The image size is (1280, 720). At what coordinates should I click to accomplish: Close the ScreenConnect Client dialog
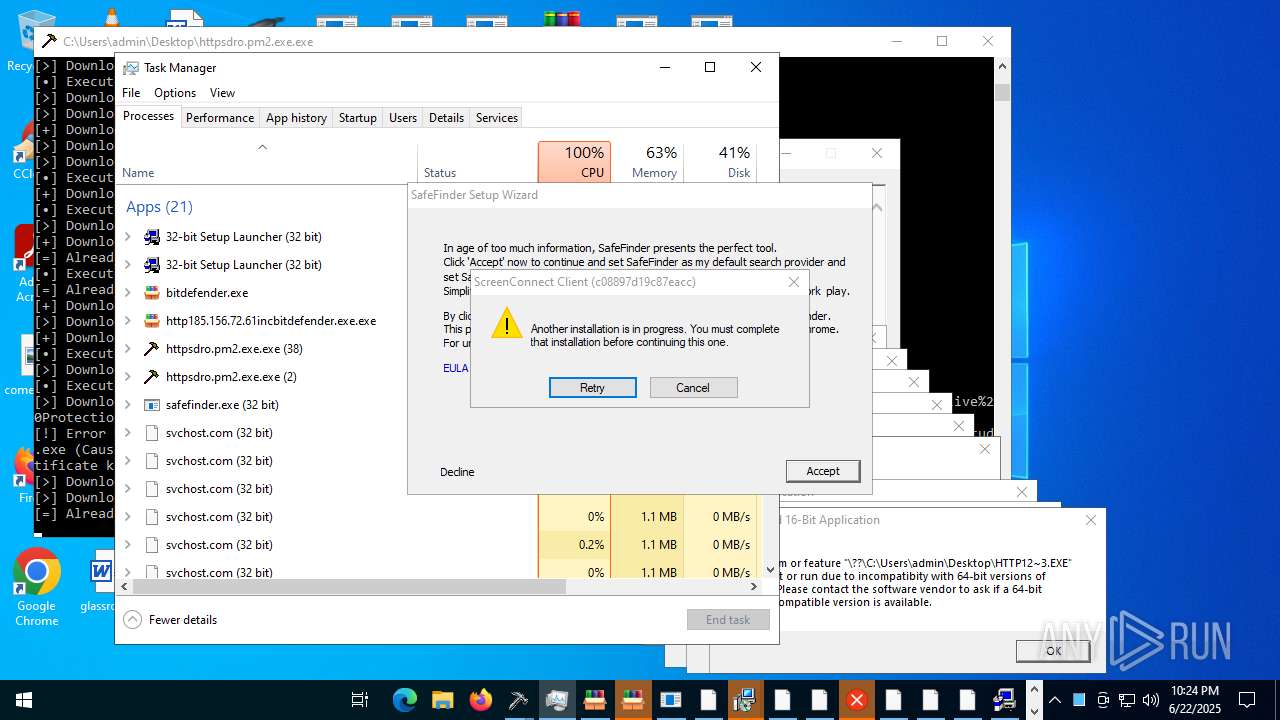click(794, 282)
